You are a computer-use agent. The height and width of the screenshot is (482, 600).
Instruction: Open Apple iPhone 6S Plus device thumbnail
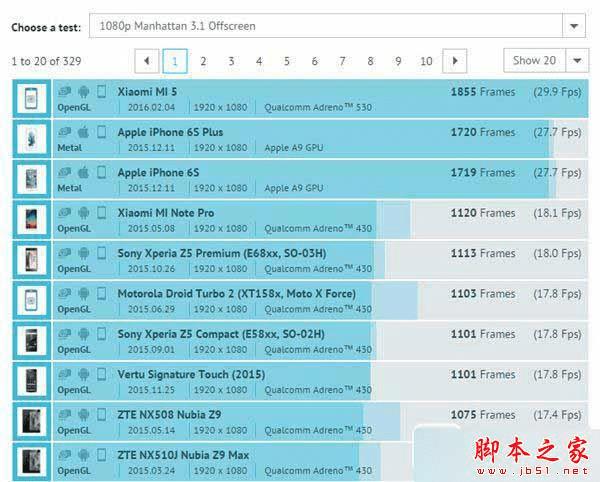[x=32, y=139]
